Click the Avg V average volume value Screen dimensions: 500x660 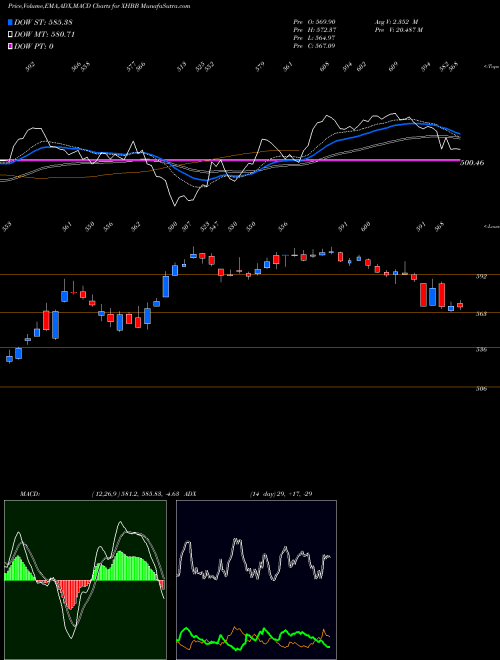pyautogui.click(x=396, y=22)
